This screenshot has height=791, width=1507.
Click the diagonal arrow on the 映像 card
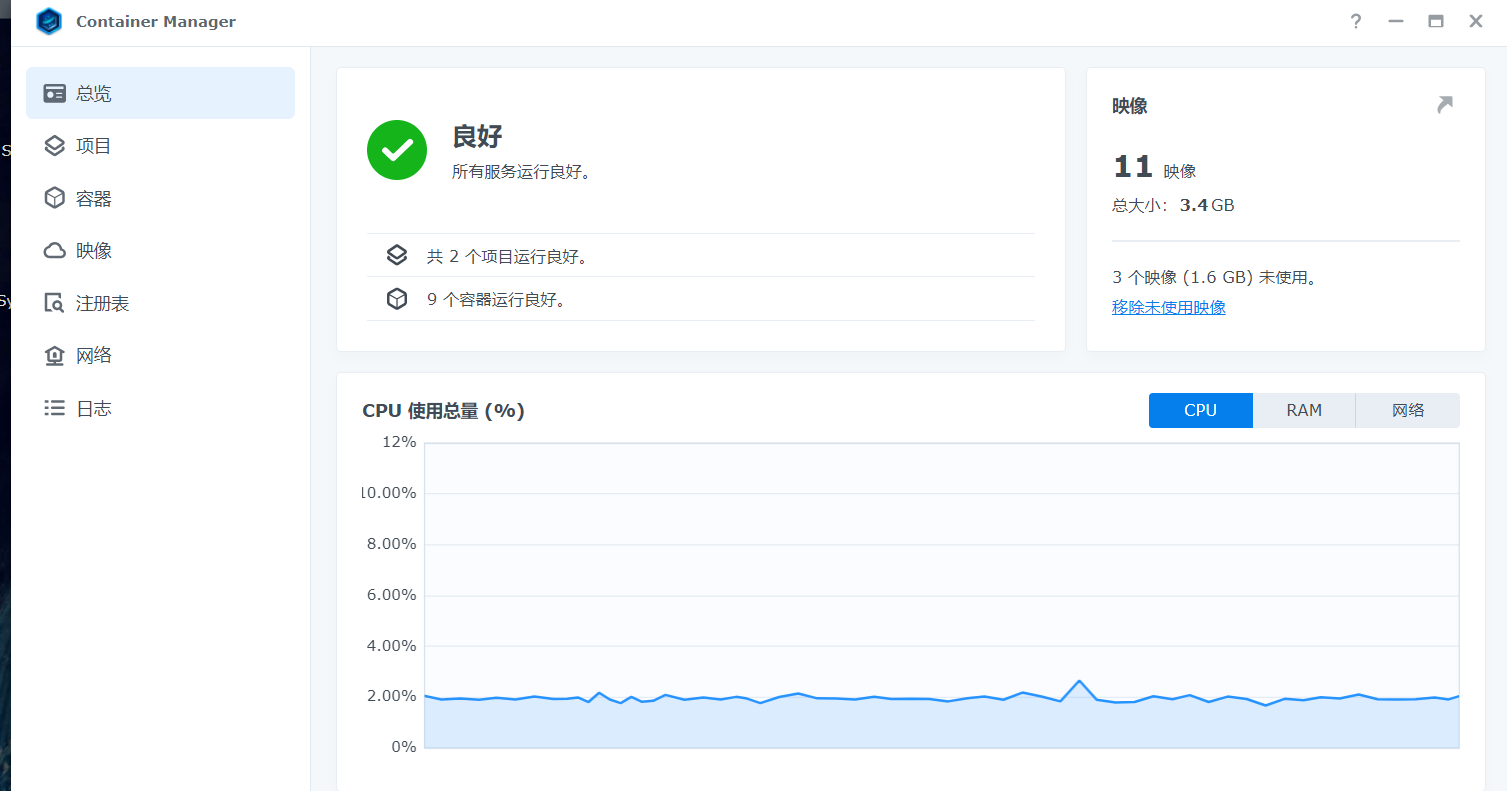tap(1444, 103)
